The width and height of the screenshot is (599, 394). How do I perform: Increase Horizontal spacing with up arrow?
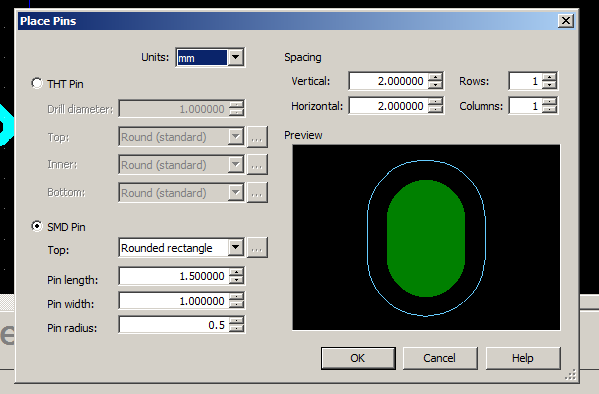435,102
